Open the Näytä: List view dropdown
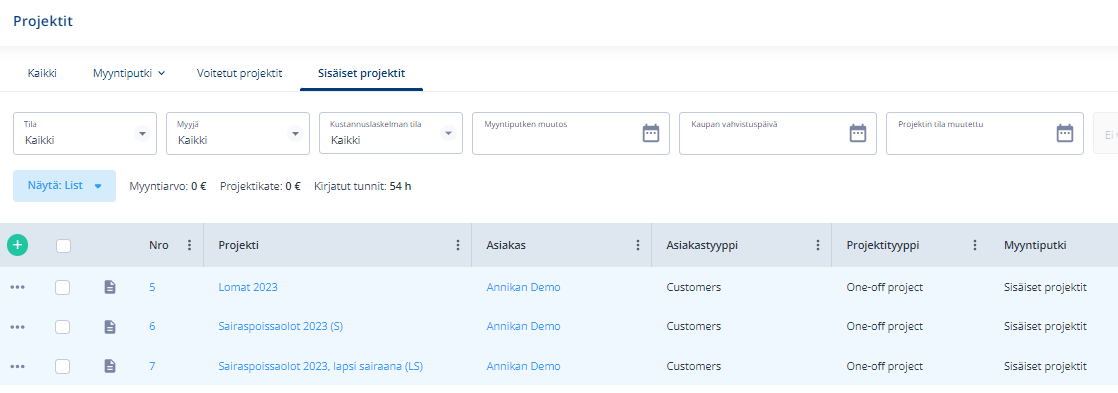 [x=65, y=186]
